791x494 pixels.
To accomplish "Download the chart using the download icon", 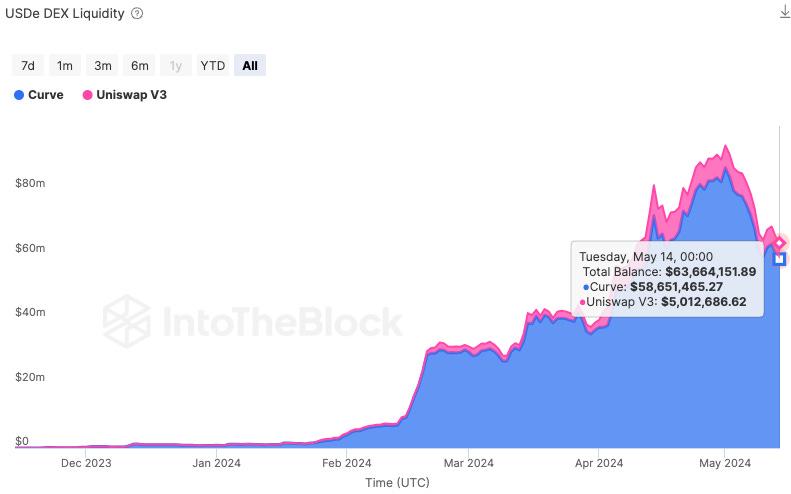I will coord(783,12).
